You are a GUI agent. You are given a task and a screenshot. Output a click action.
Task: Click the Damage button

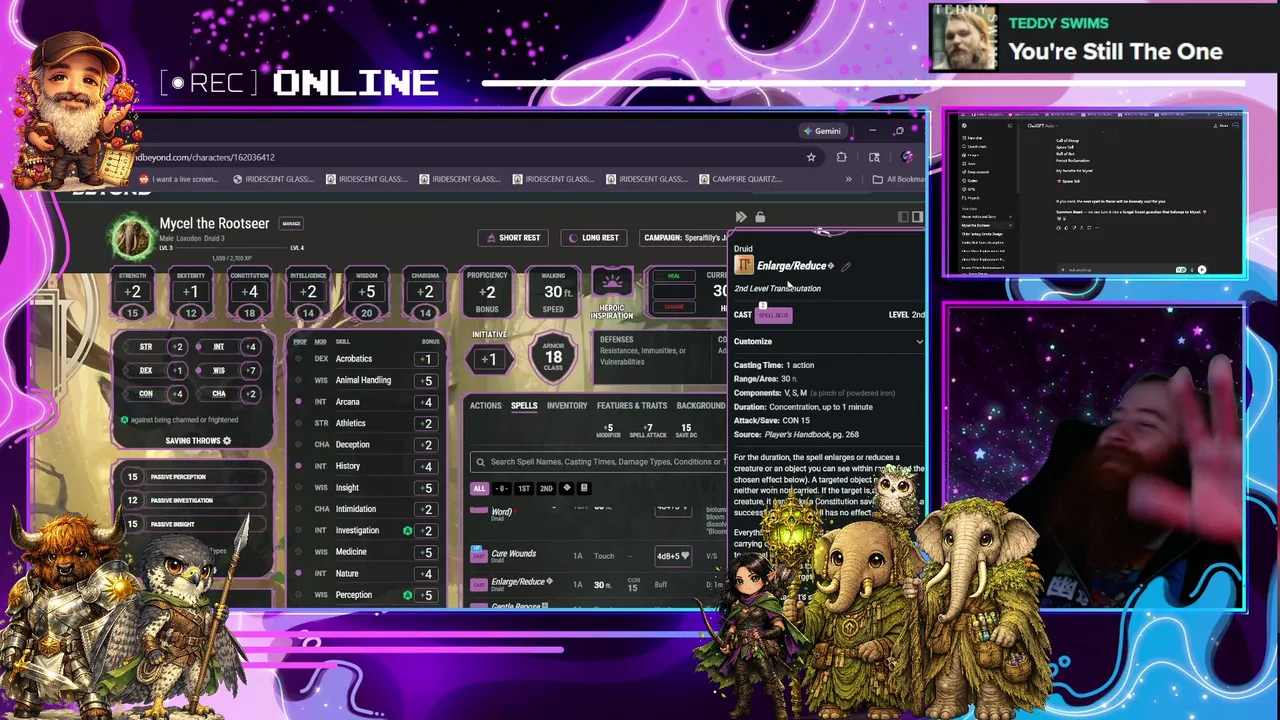point(674,307)
